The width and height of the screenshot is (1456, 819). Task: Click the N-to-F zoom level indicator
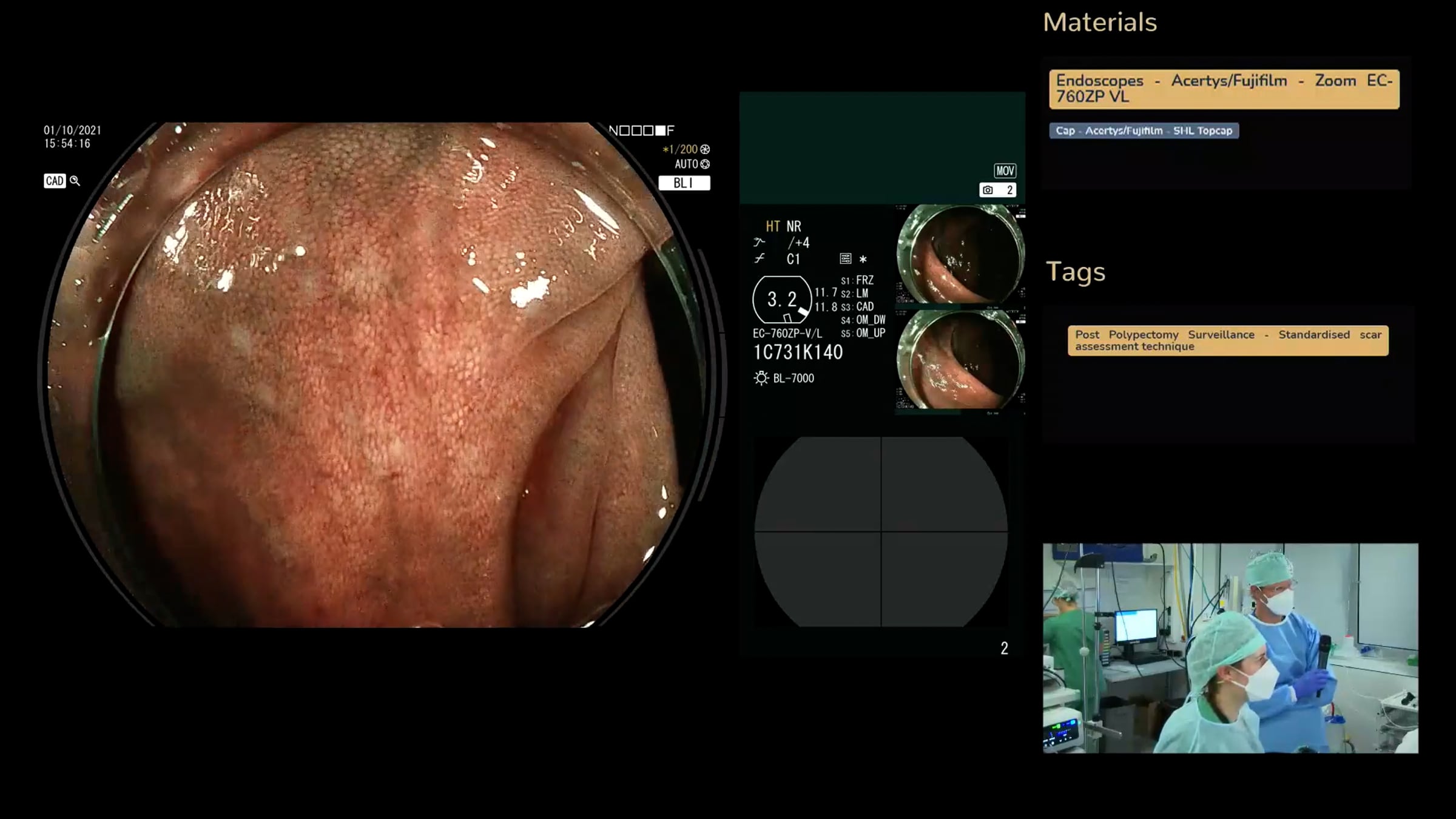pos(641,131)
